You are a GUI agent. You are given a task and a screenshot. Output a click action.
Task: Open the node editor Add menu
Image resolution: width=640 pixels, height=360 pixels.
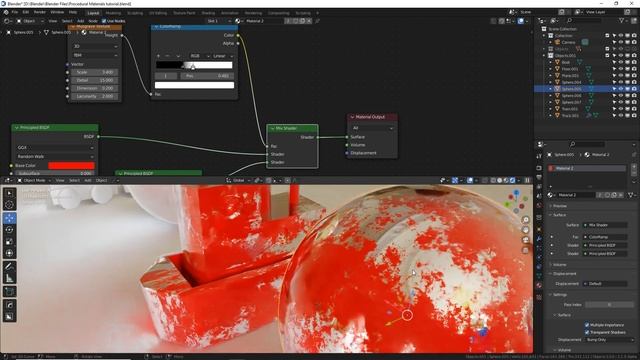80,21
